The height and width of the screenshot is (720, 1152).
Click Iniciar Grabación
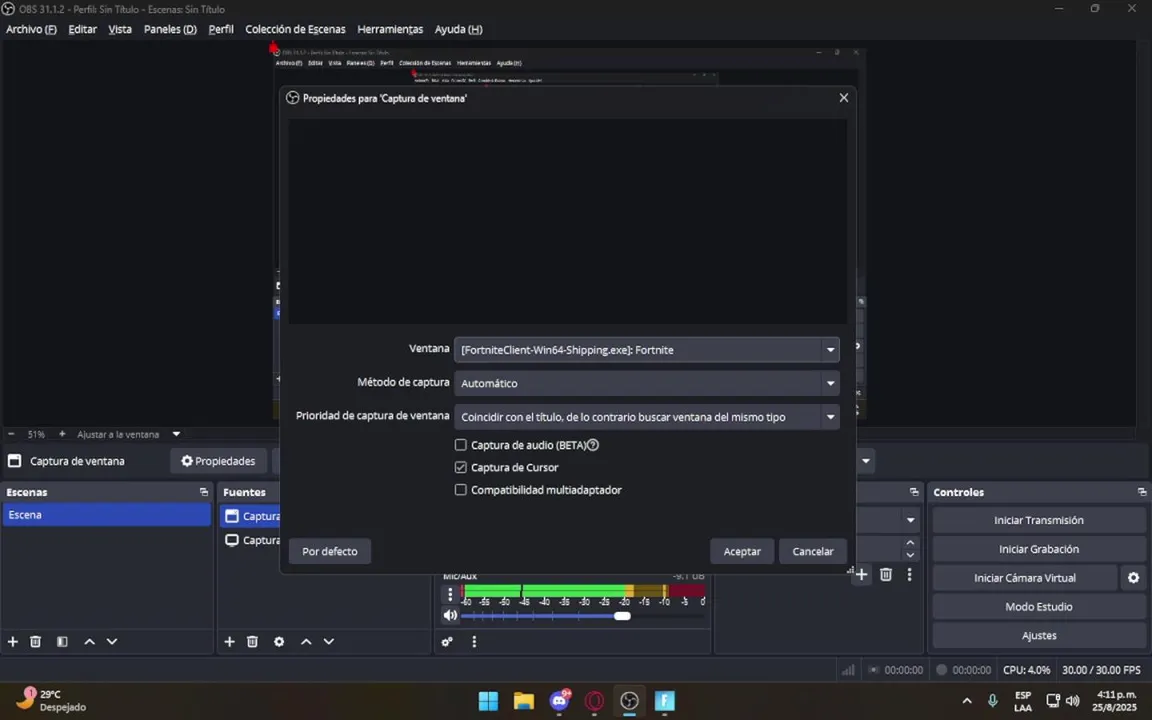click(1039, 549)
